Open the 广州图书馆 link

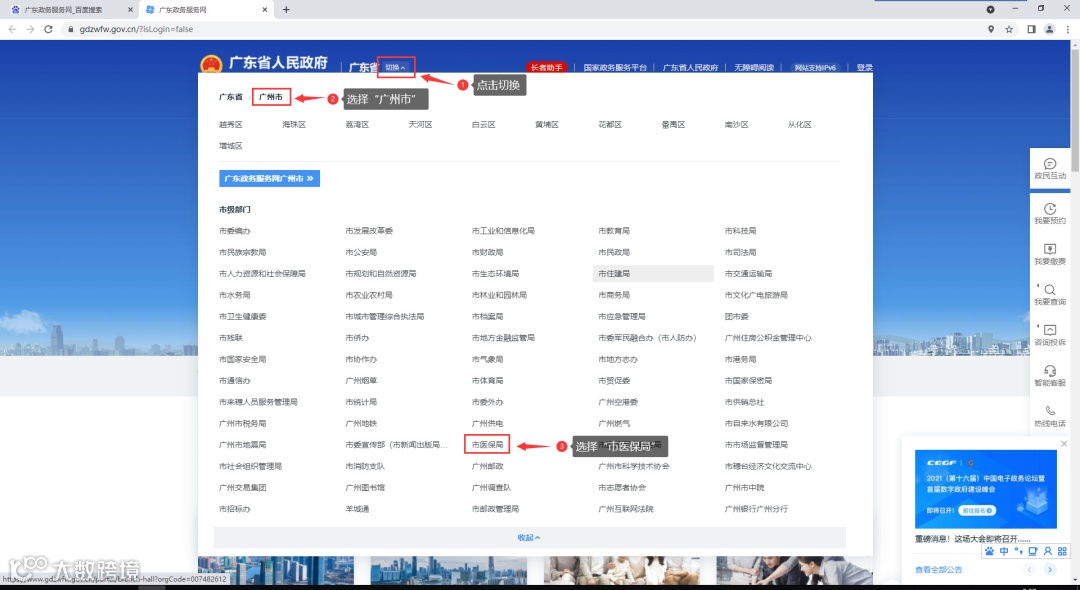pyautogui.click(x=365, y=487)
